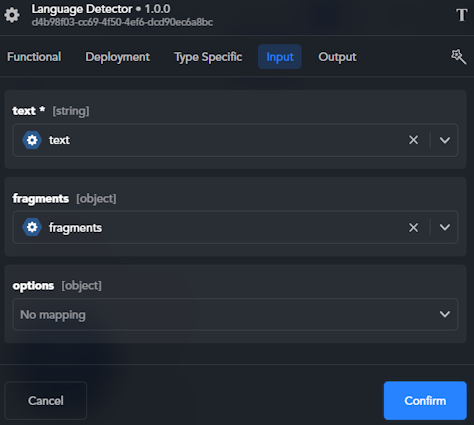Click the gear icon beside Language Detector title
This screenshot has width=474, height=425.
(12, 15)
